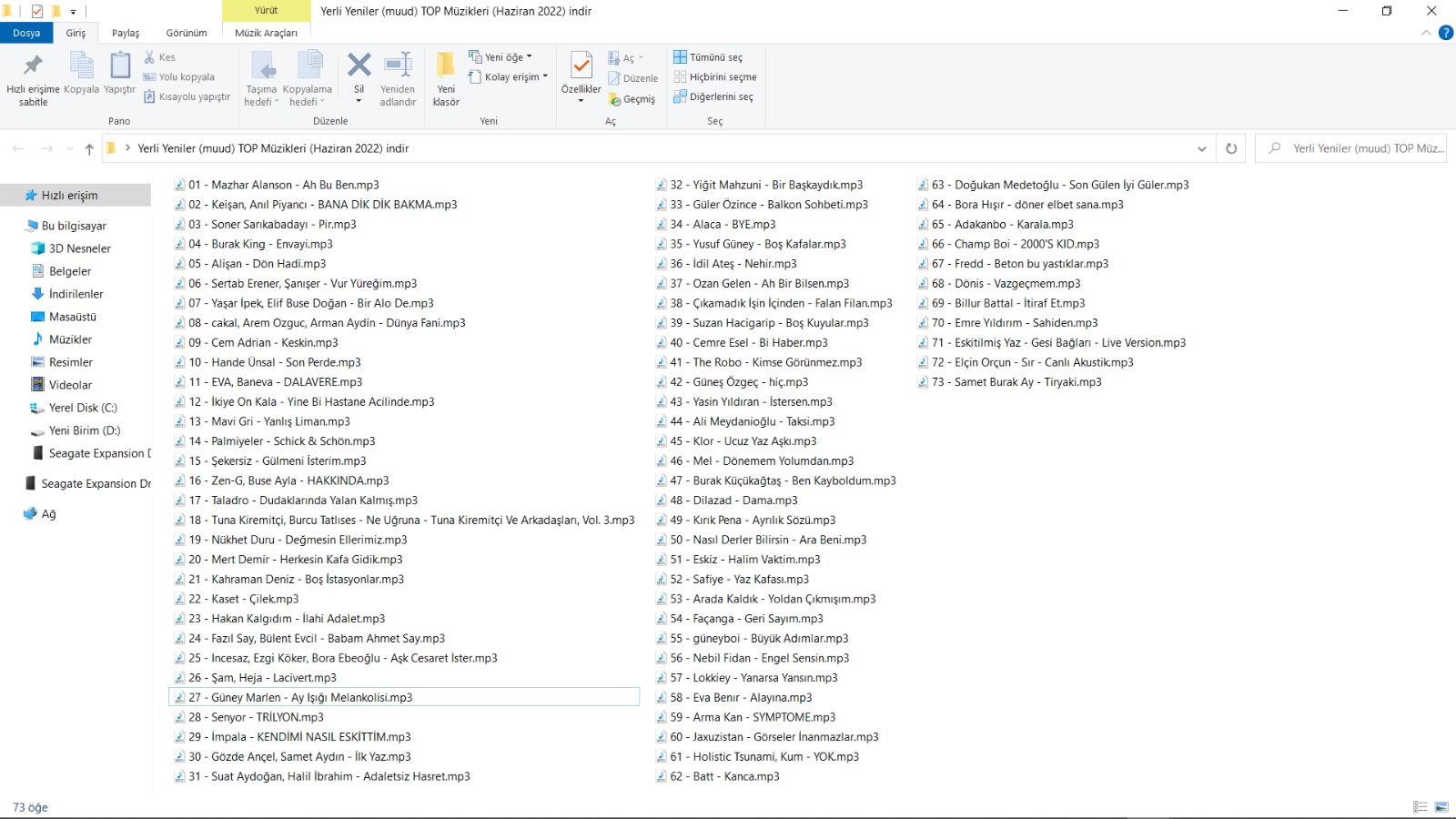Go up one folder level arrow
The height and width of the screenshot is (819, 1456).
tap(89, 149)
